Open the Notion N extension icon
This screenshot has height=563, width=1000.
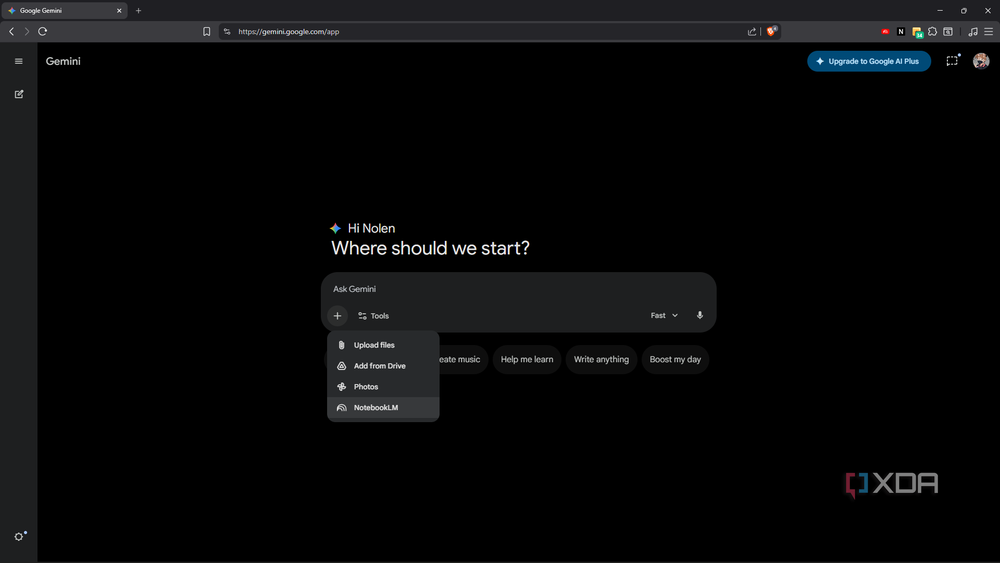click(x=901, y=31)
